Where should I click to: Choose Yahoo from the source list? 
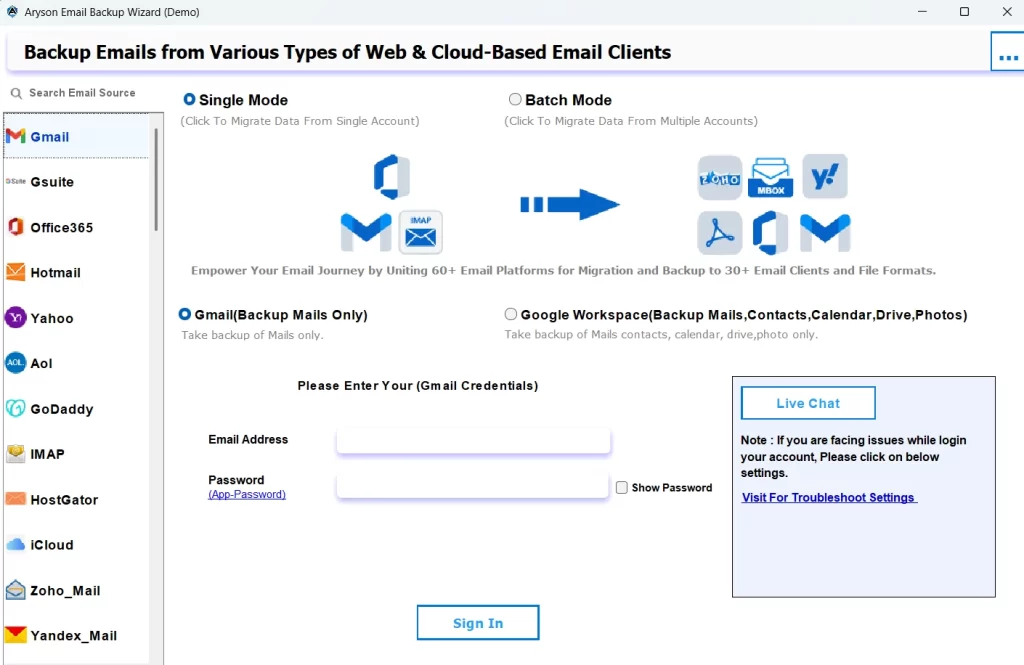pyautogui.click(x=48, y=318)
